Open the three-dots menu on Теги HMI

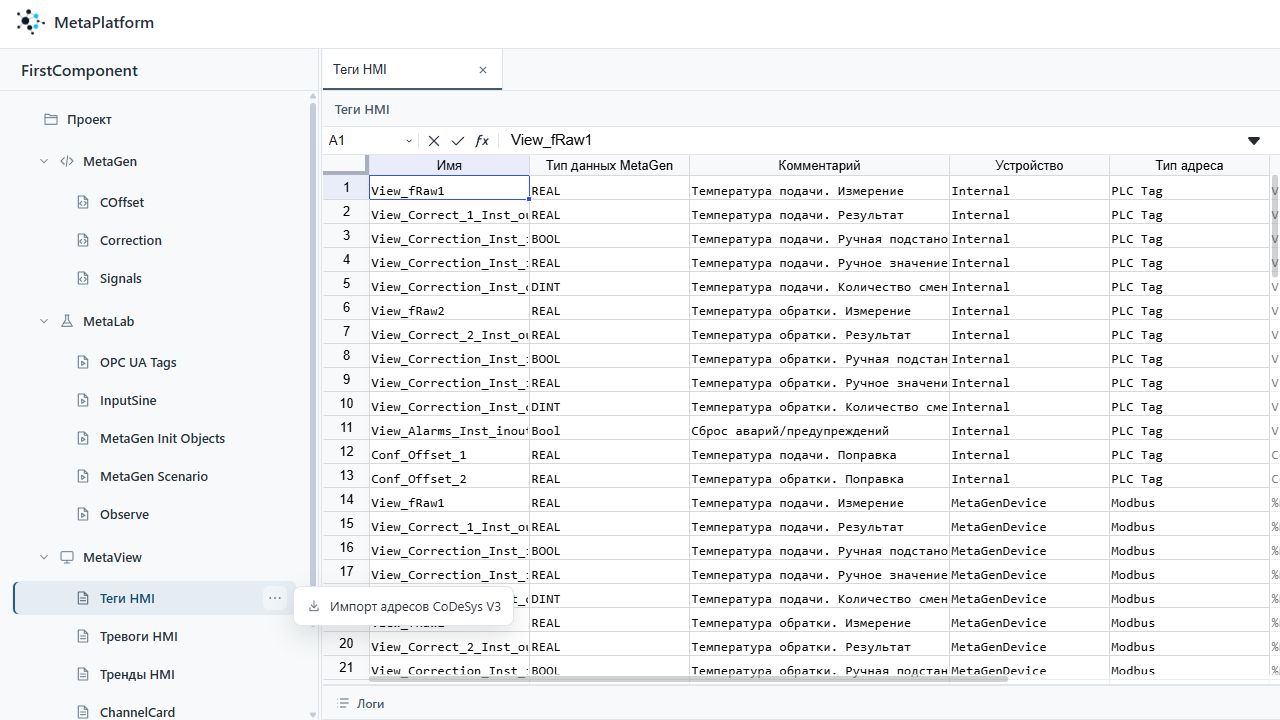point(274,598)
